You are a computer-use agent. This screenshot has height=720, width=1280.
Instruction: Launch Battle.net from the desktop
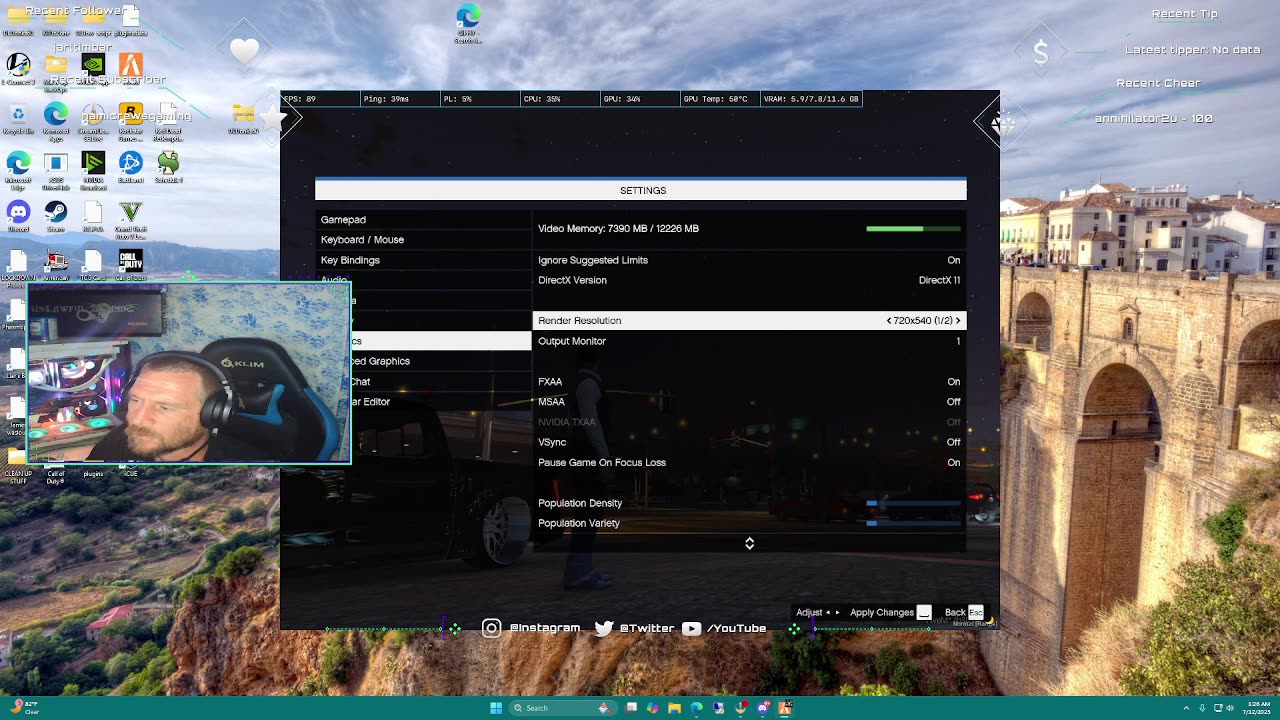pyautogui.click(x=130, y=166)
